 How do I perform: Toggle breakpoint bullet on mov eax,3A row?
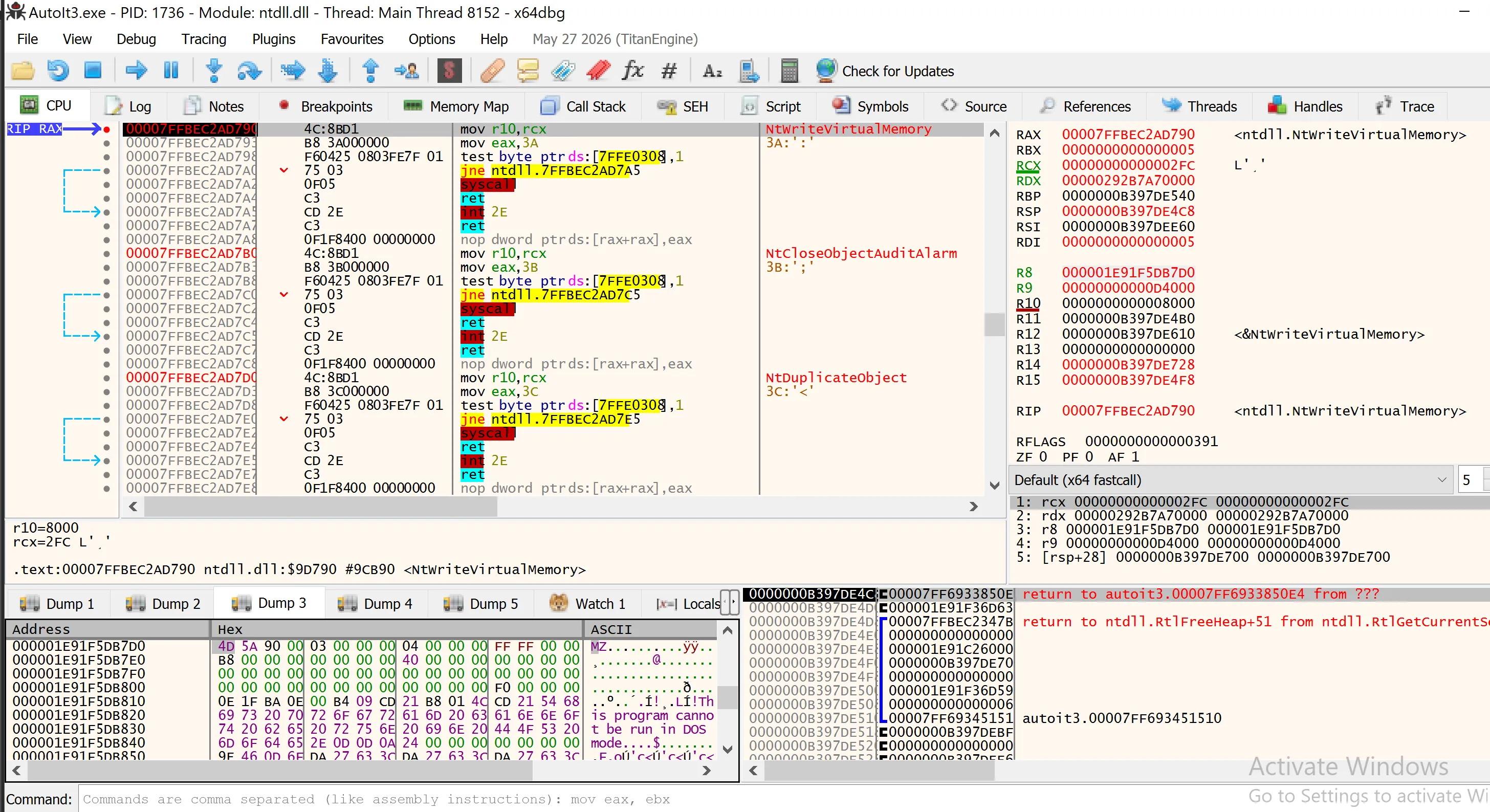(x=106, y=143)
